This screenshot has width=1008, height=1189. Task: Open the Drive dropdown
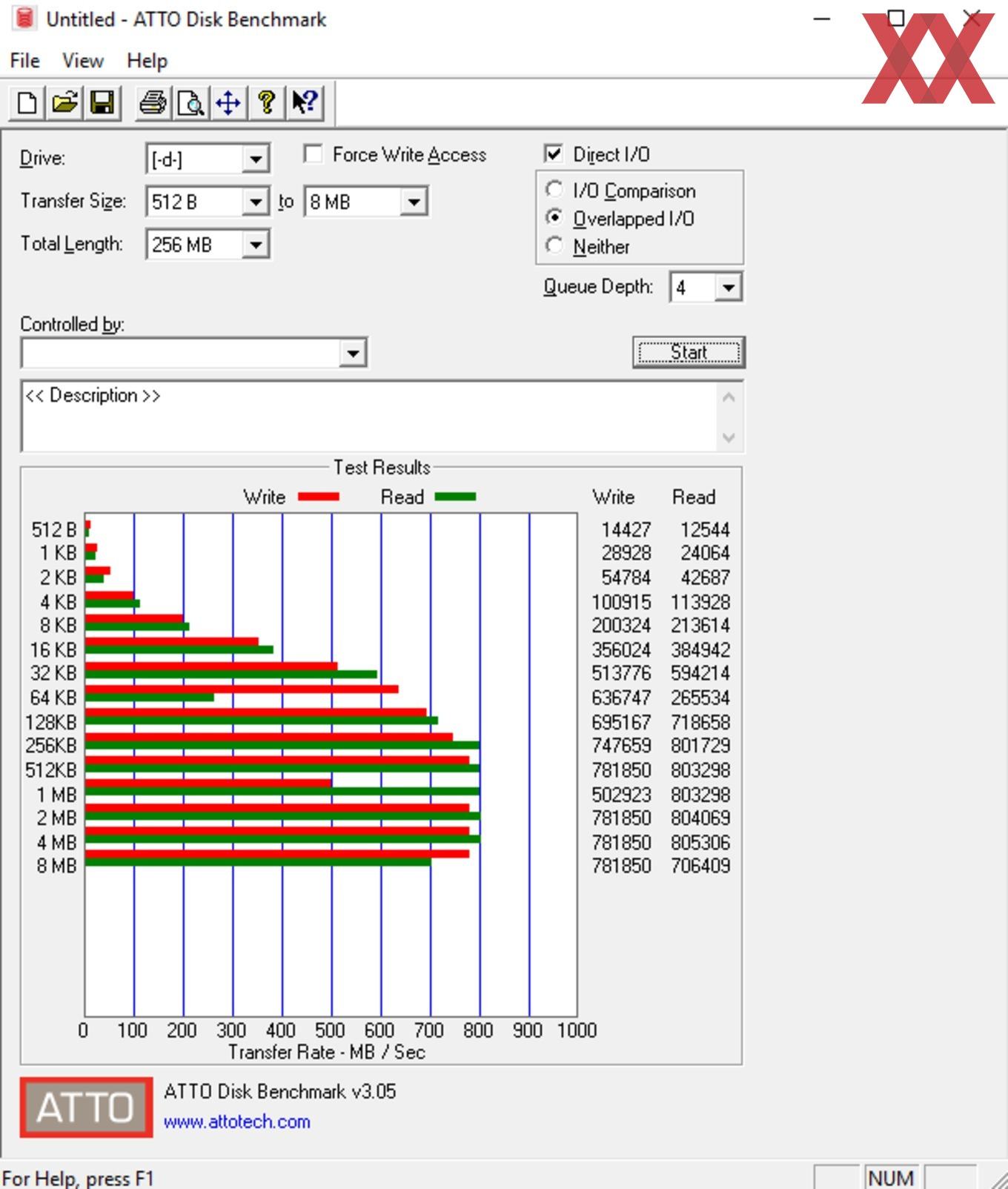pos(255,159)
